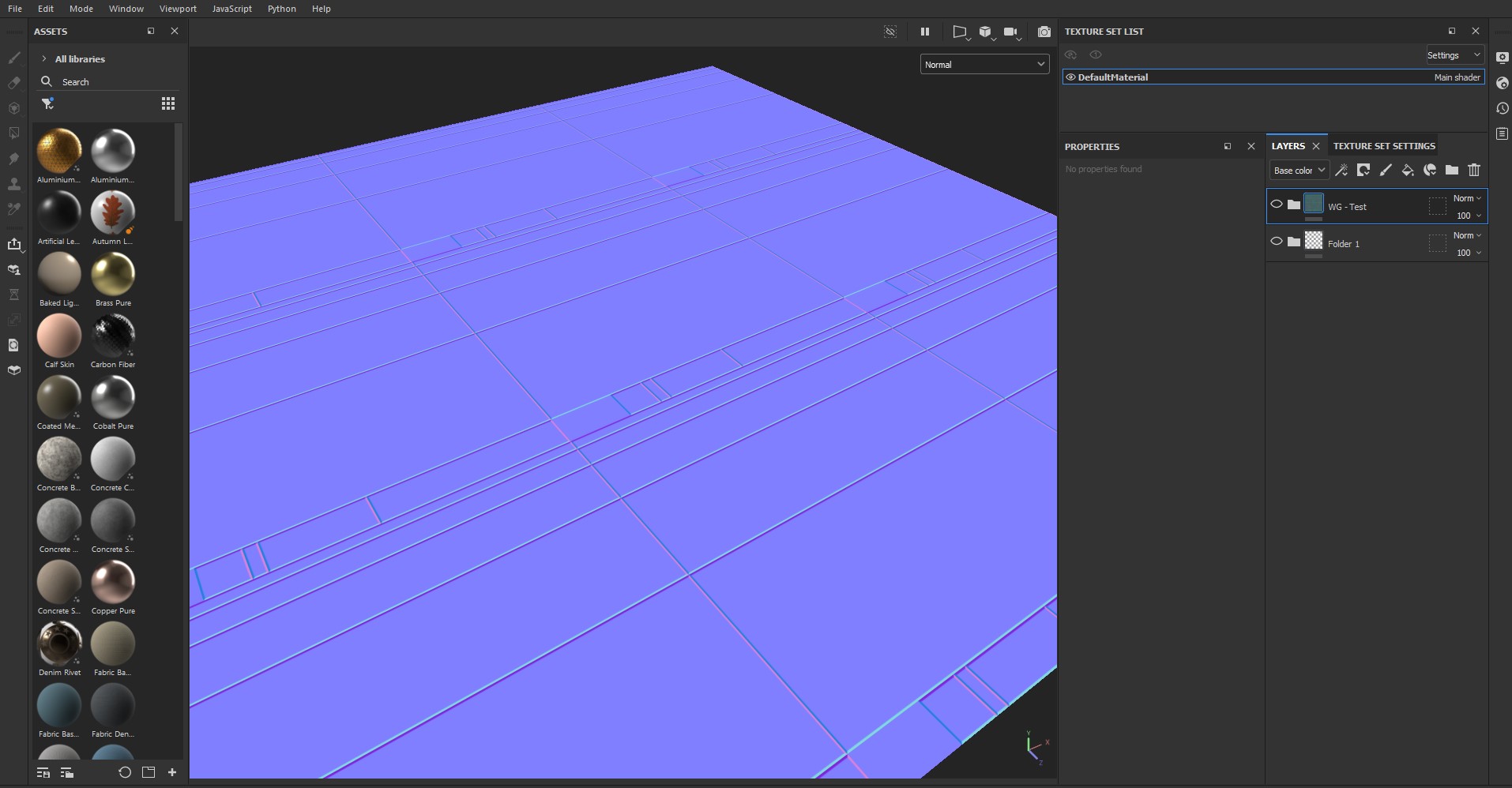This screenshot has width=1512, height=788.
Task: Select the Carbon Fiber material thumbnail
Action: pyautogui.click(x=113, y=338)
